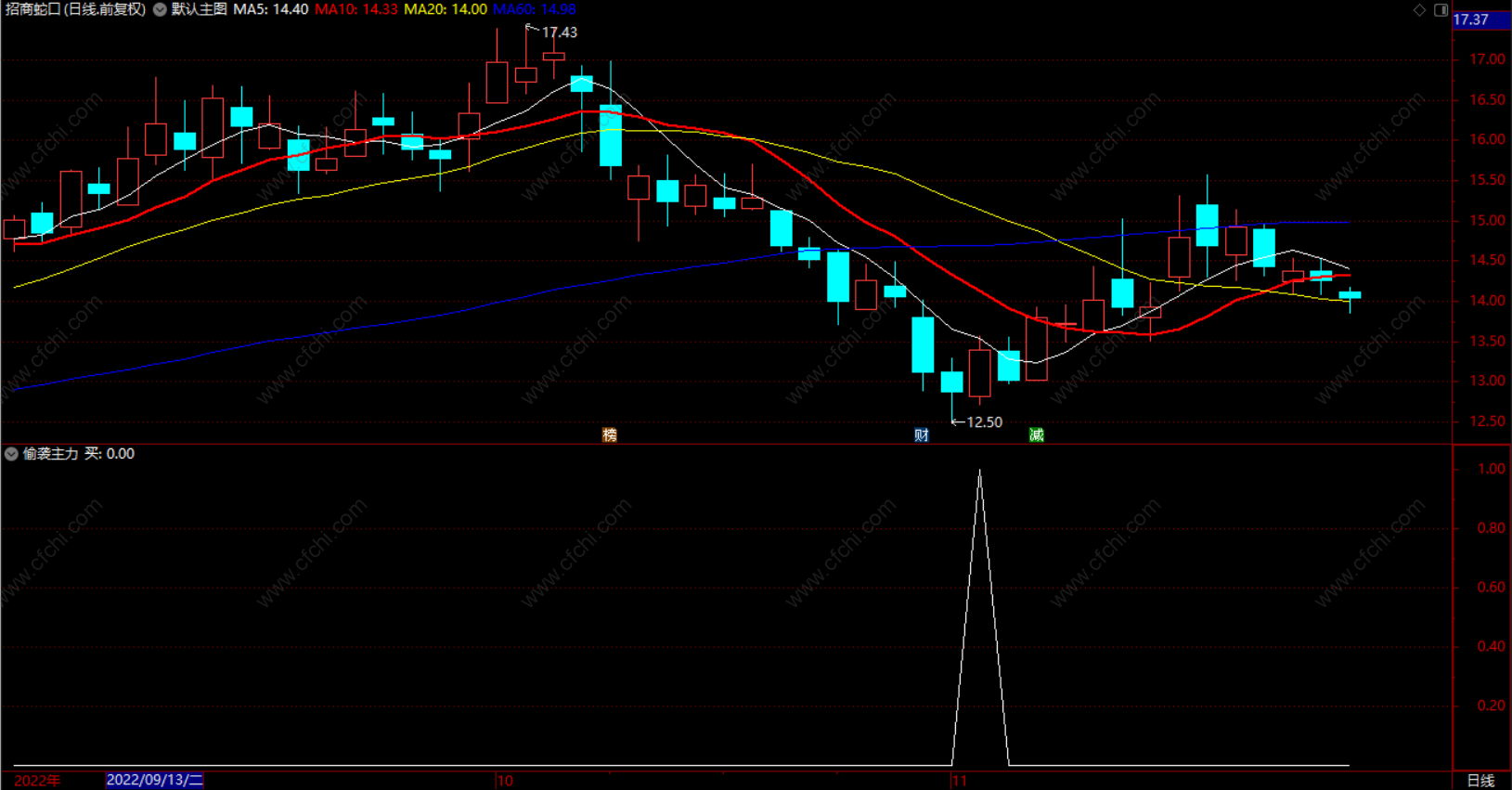Click the high price label 17.43
1512x790 pixels.
pos(560,32)
